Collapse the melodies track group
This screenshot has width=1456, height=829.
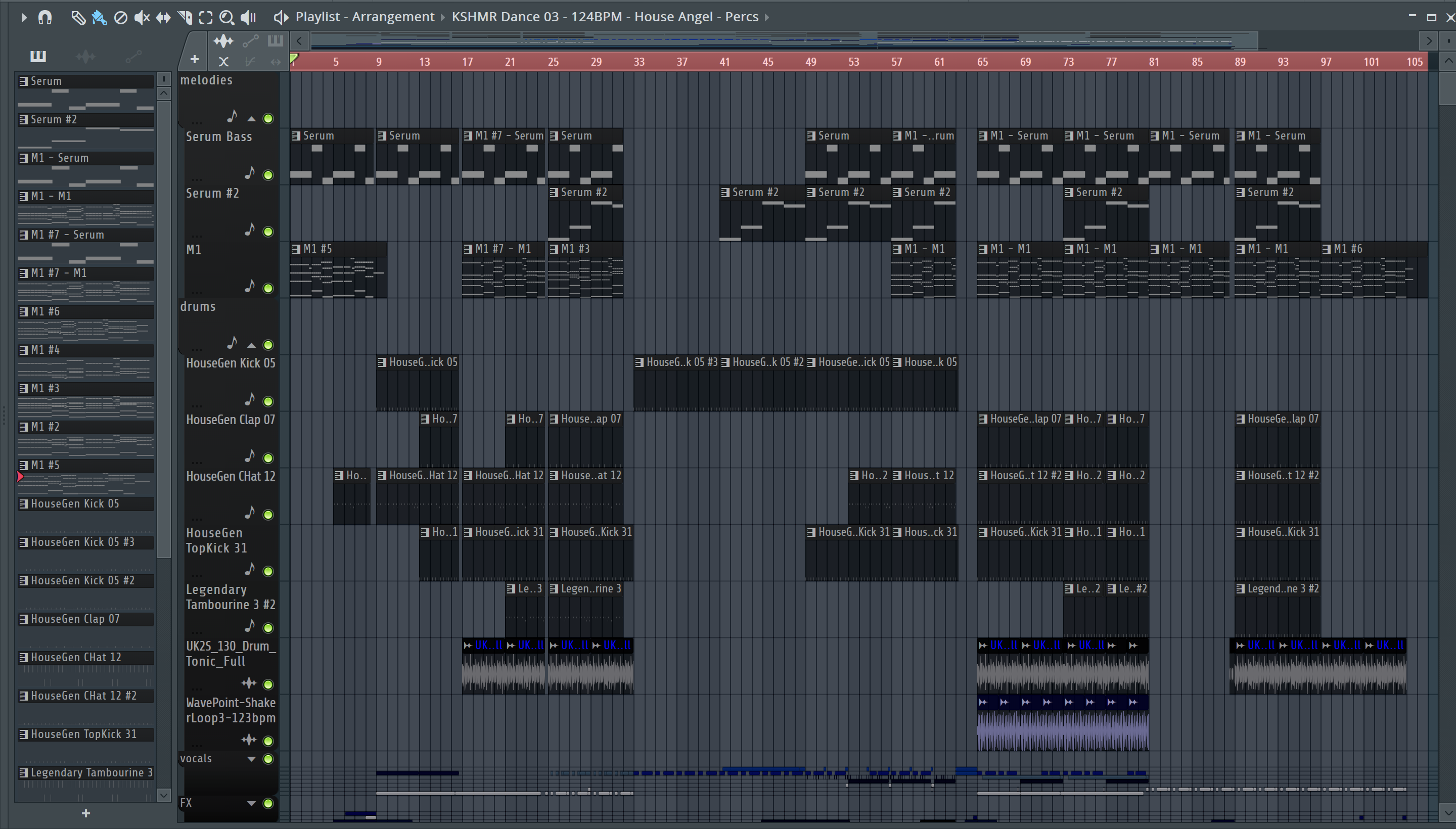251,118
